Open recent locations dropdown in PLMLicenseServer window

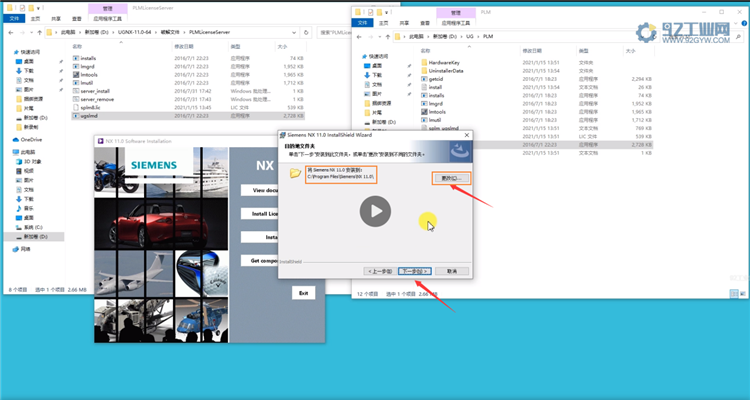point(32,33)
